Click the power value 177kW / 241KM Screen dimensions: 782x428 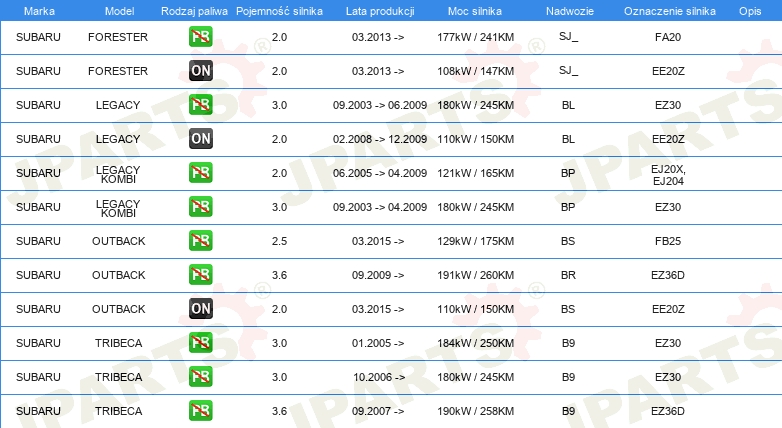(476, 37)
